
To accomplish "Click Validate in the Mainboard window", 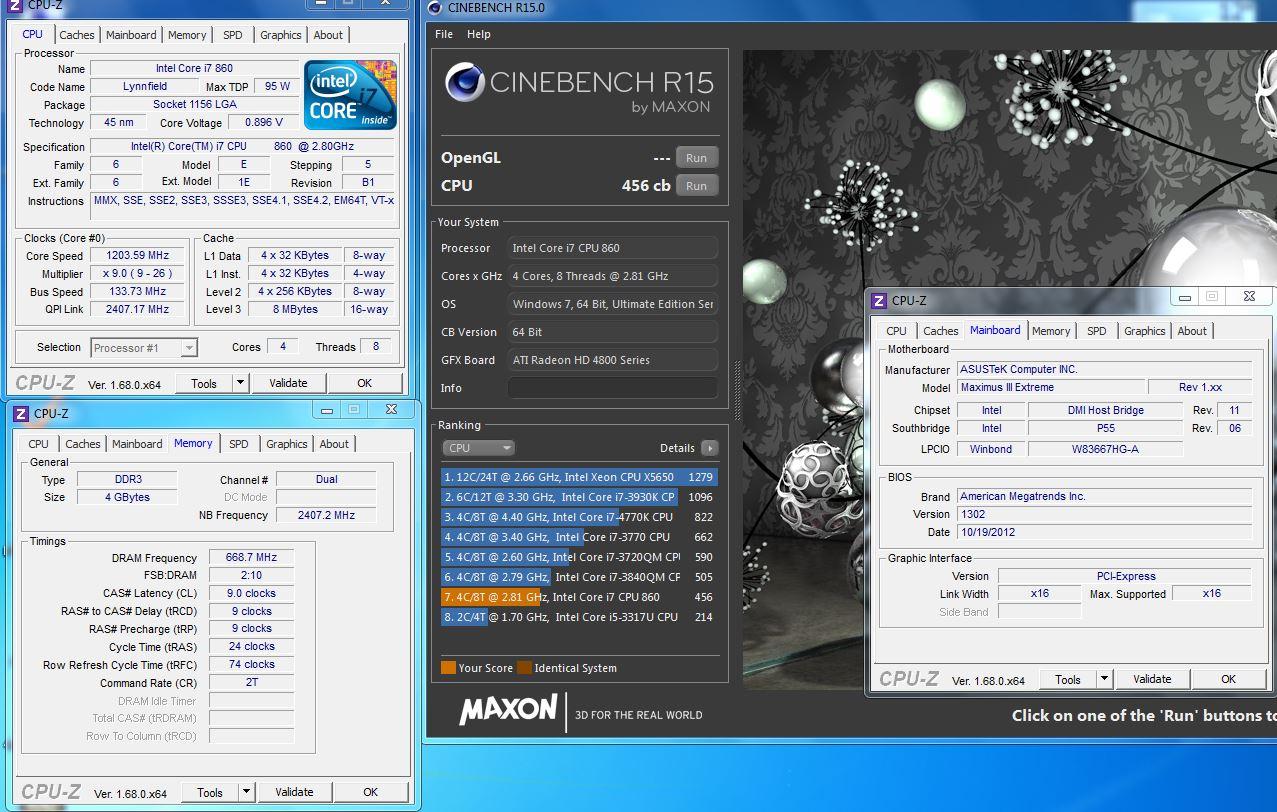I will pyautogui.click(x=1152, y=679).
